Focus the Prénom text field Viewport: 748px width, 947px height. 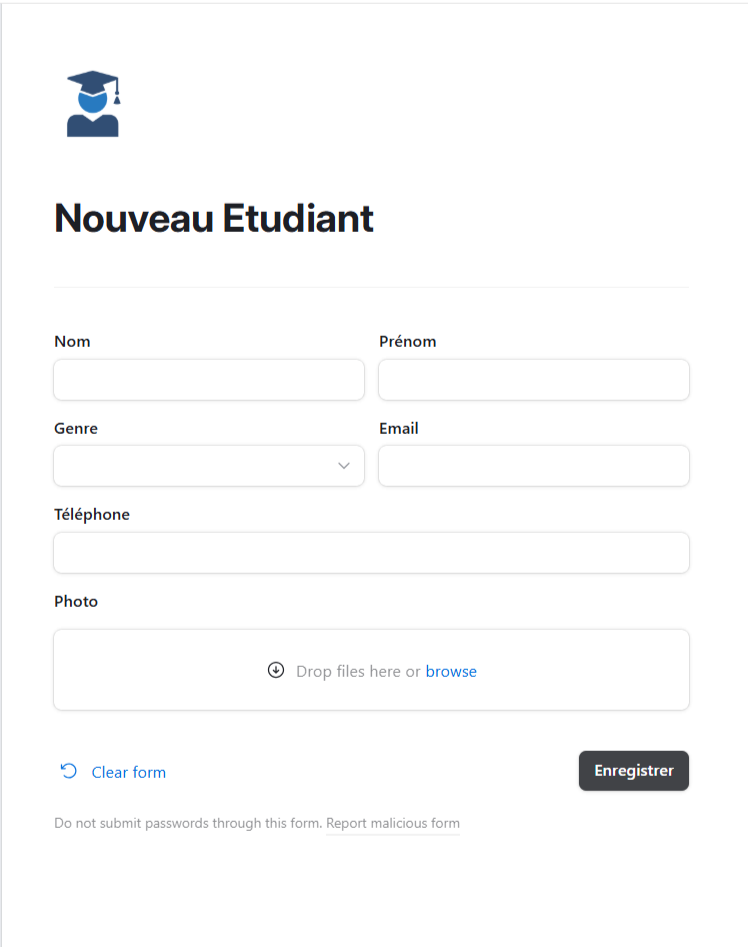pyautogui.click(x=534, y=380)
